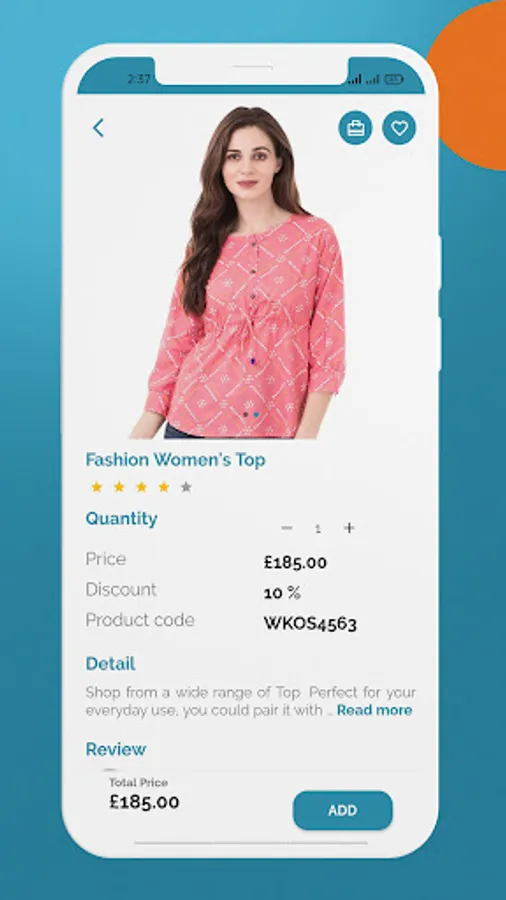This screenshot has height=900, width=506.
Task: Tap the quantity number field
Action: point(318,529)
